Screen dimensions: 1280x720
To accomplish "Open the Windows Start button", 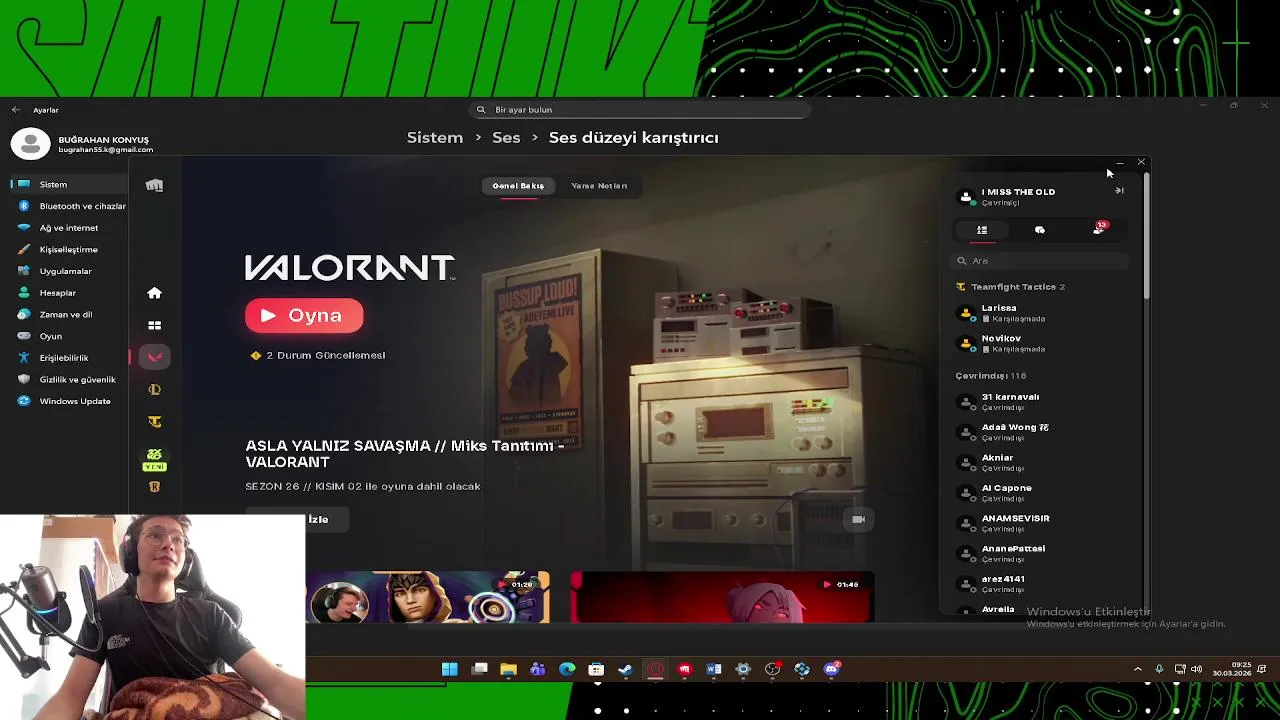I will [450, 669].
